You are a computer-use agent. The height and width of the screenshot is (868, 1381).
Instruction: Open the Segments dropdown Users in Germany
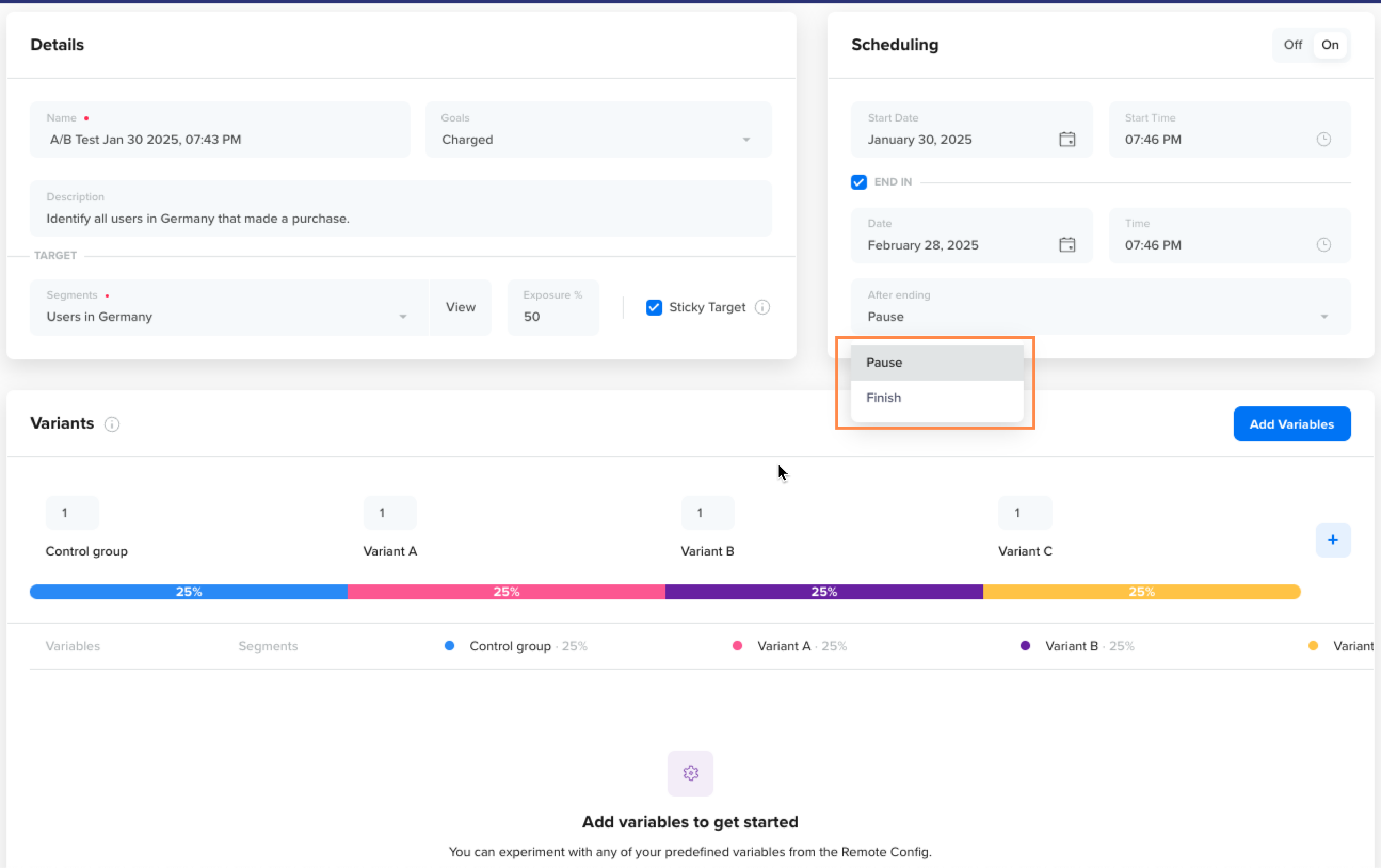tap(229, 307)
